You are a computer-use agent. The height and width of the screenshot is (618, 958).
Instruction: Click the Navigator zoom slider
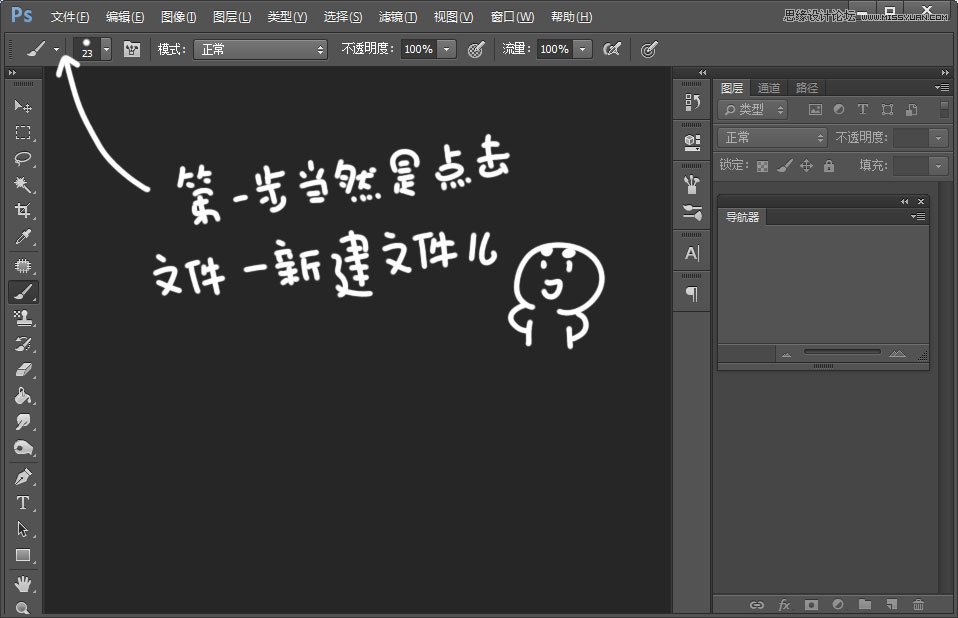point(842,352)
